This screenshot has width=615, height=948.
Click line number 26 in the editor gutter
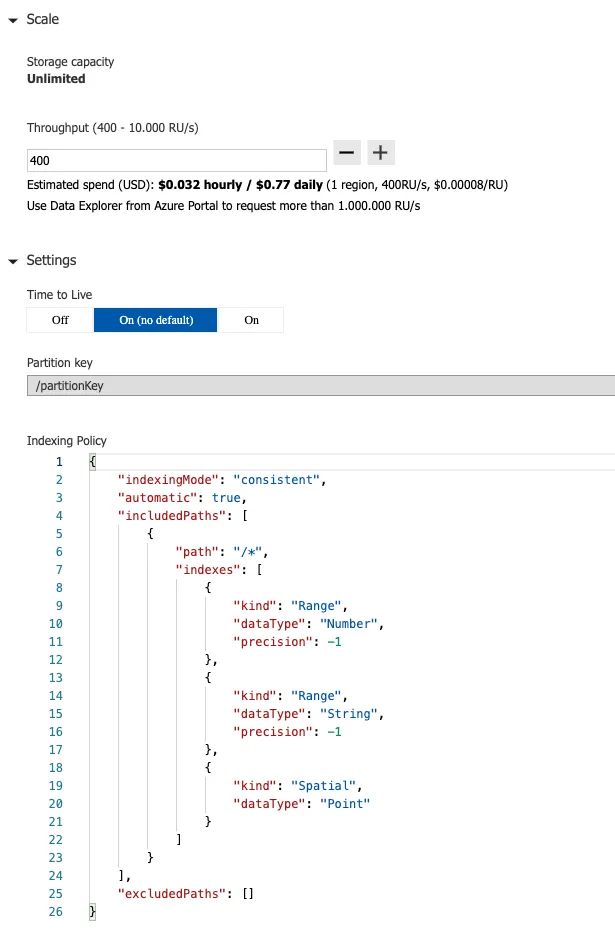click(56, 912)
